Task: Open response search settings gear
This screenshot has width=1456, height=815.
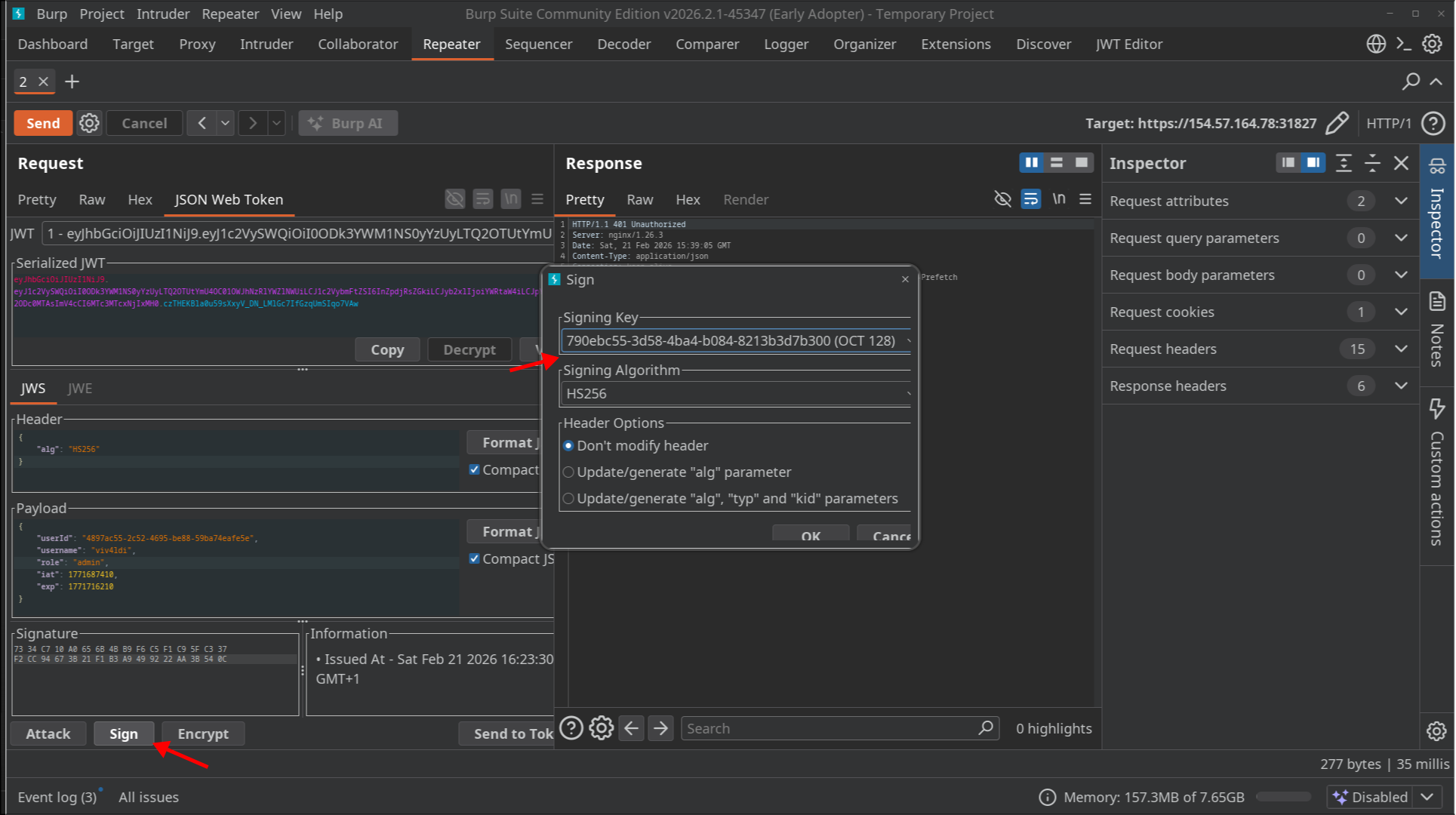Action: [x=601, y=728]
